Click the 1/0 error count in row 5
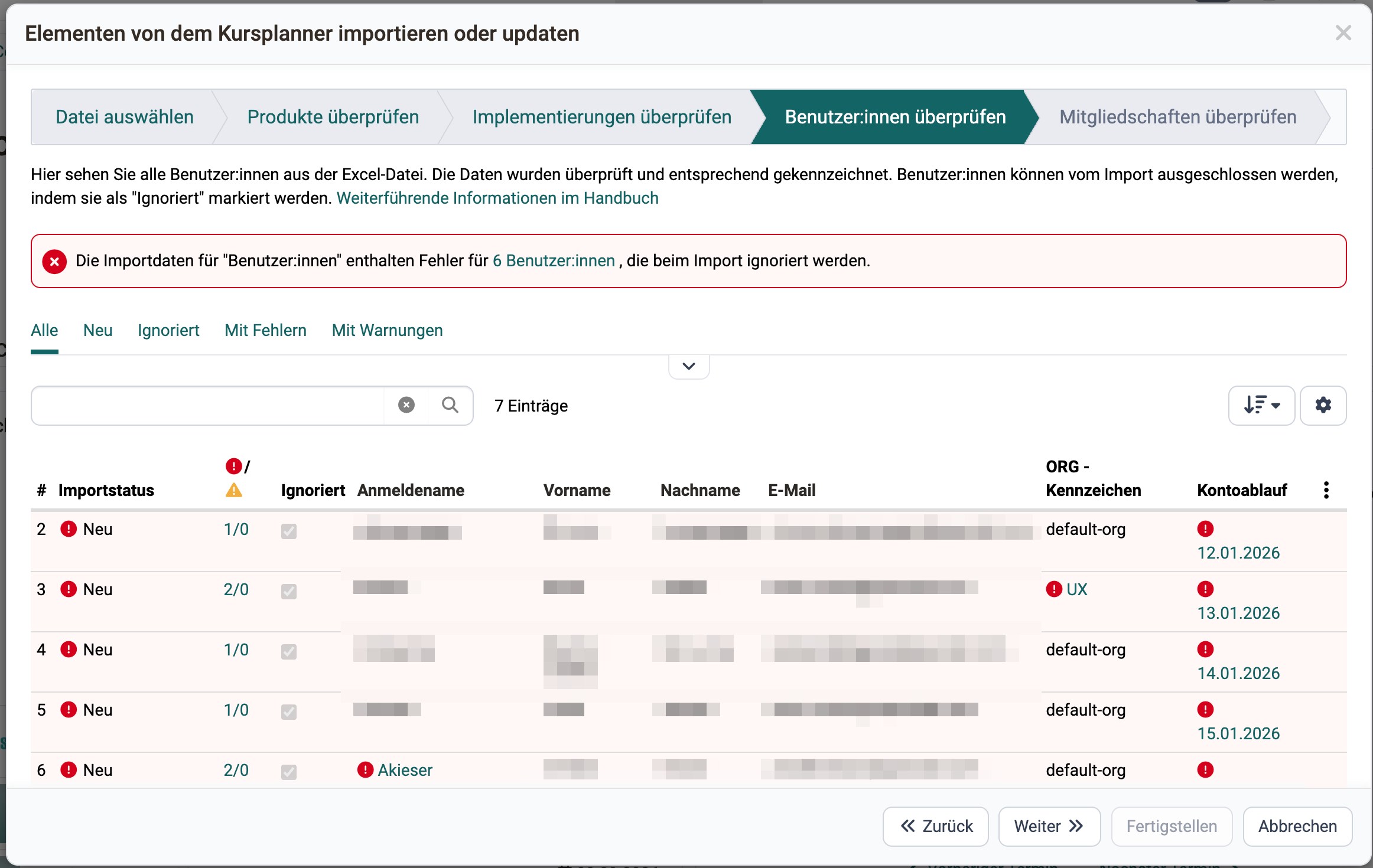The width and height of the screenshot is (1373, 868). [x=236, y=710]
